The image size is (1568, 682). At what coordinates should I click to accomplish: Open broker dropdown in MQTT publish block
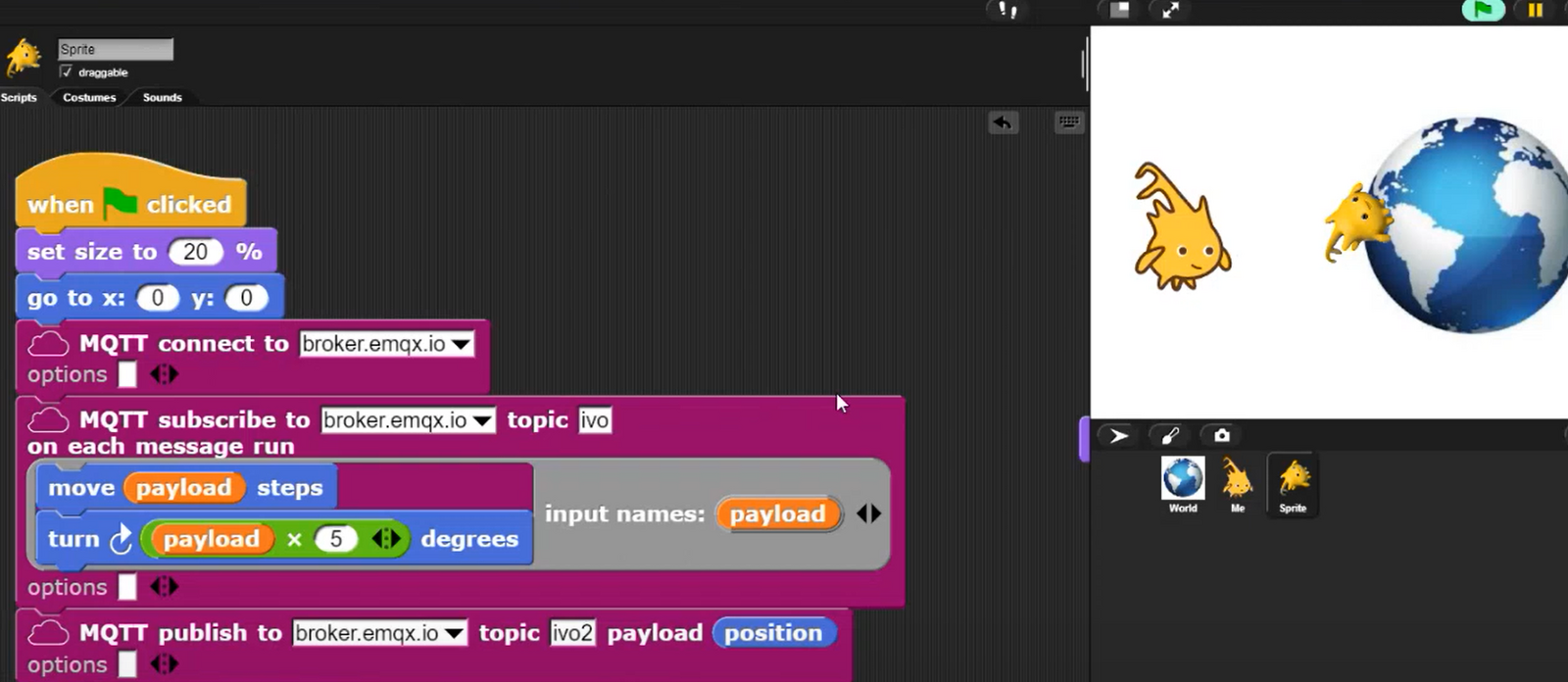(x=454, y=634)
